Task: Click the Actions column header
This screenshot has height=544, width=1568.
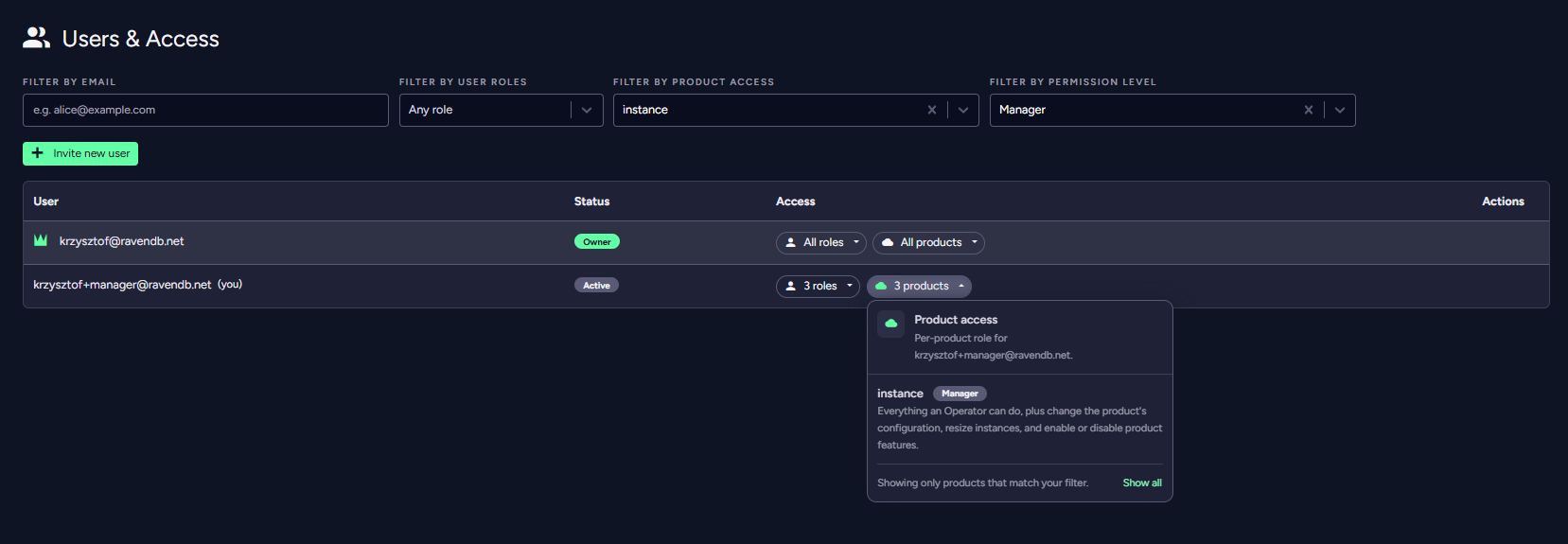Action: point(1503,202)
